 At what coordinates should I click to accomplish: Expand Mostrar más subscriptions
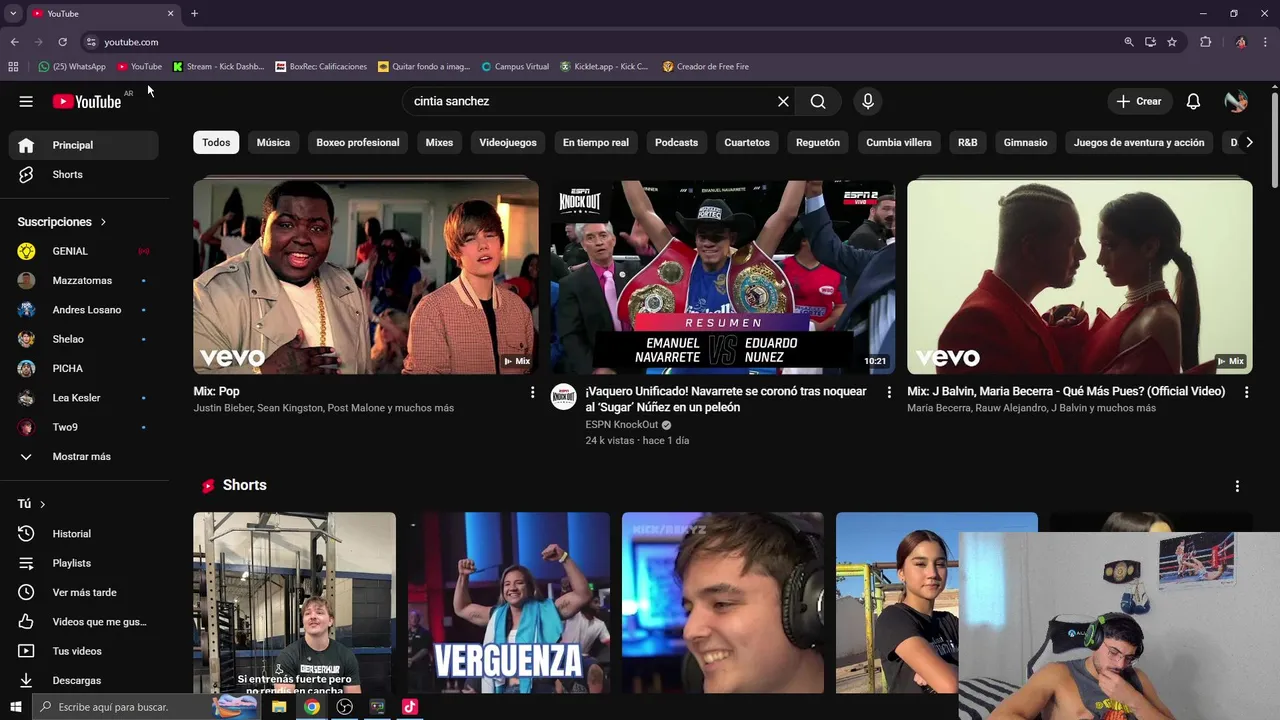[x=84, y=456]
